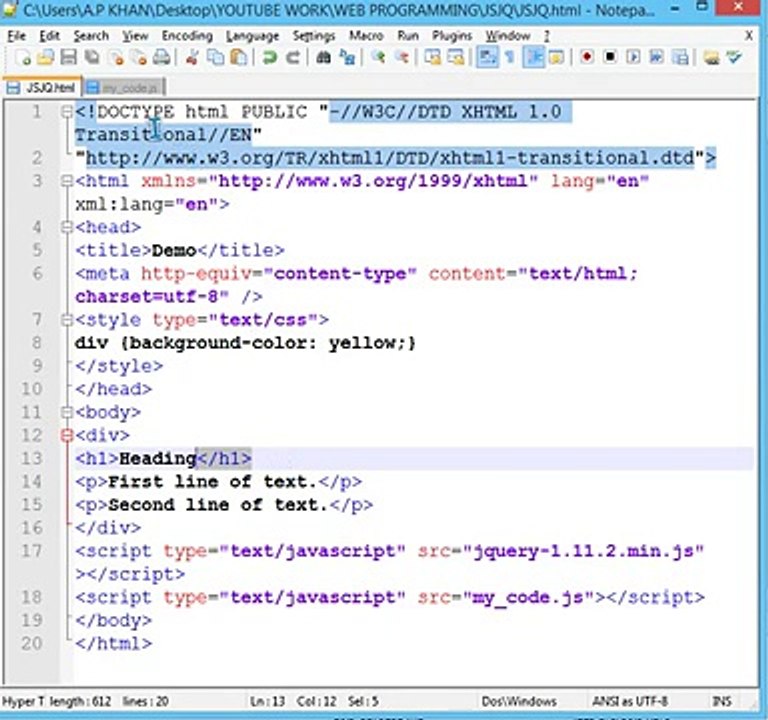This screenshot has width=768, height=720.
Task: Click the folder plugin icon near the toolbar end
Action: [711, 57]
